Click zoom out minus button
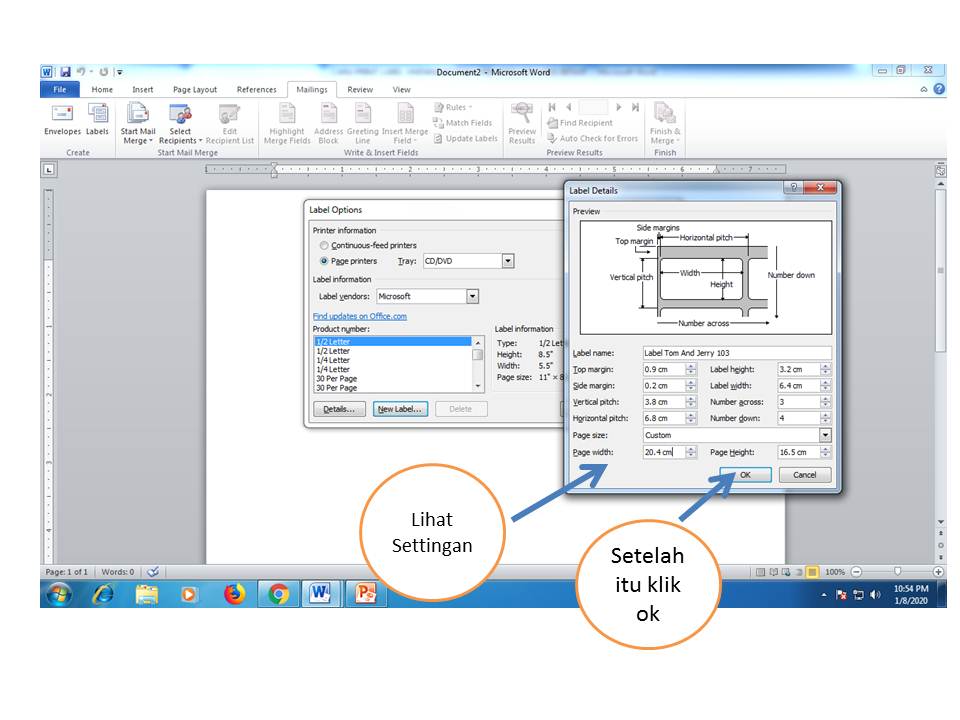 [857, 572]
